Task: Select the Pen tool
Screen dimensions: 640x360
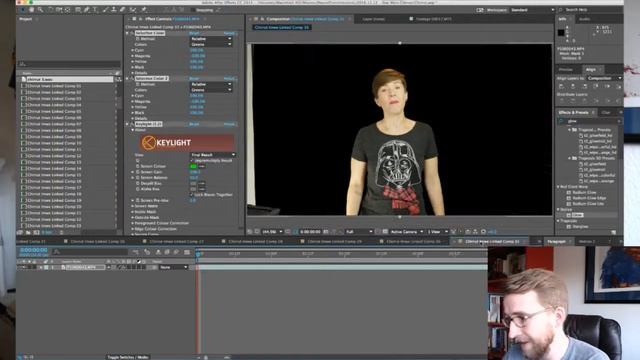Action: tap(87, 9)
